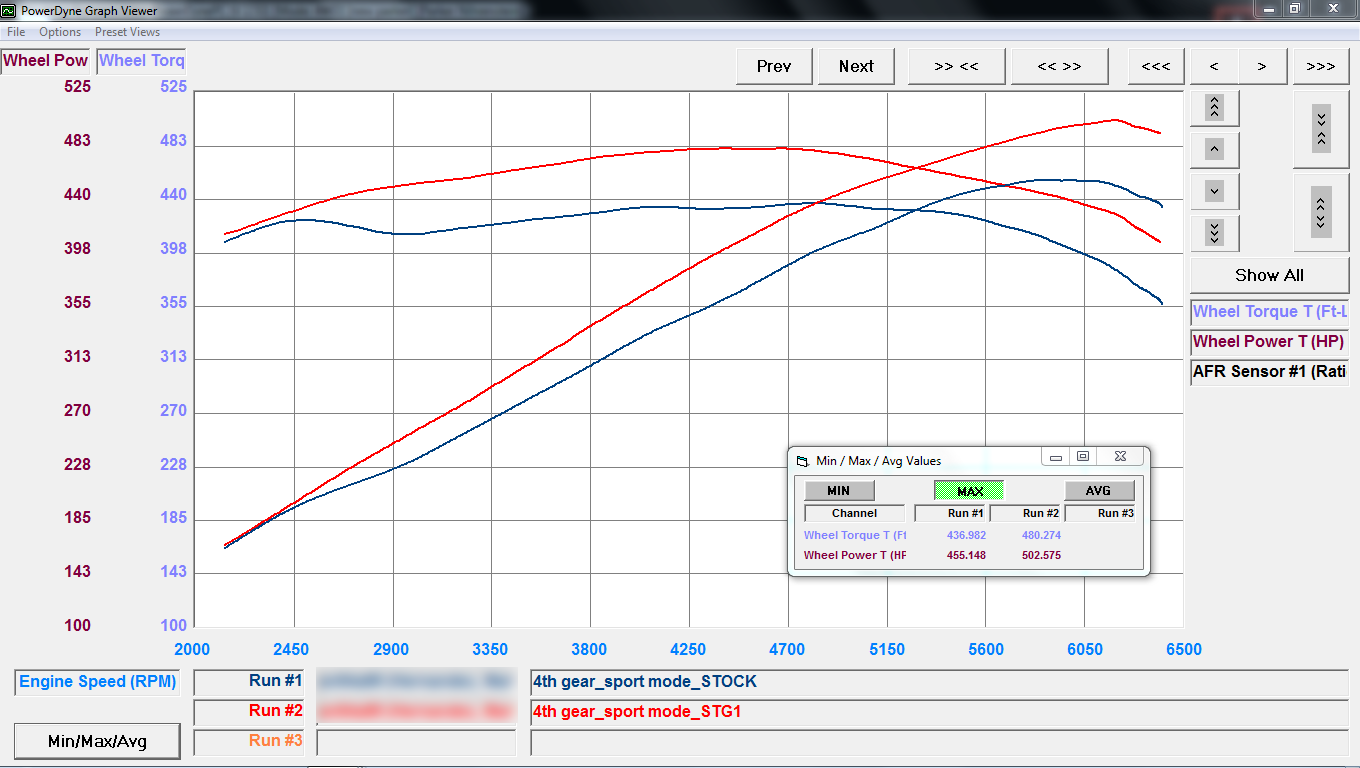
Task: Click the Next button
Action: [x=856, y=66]
